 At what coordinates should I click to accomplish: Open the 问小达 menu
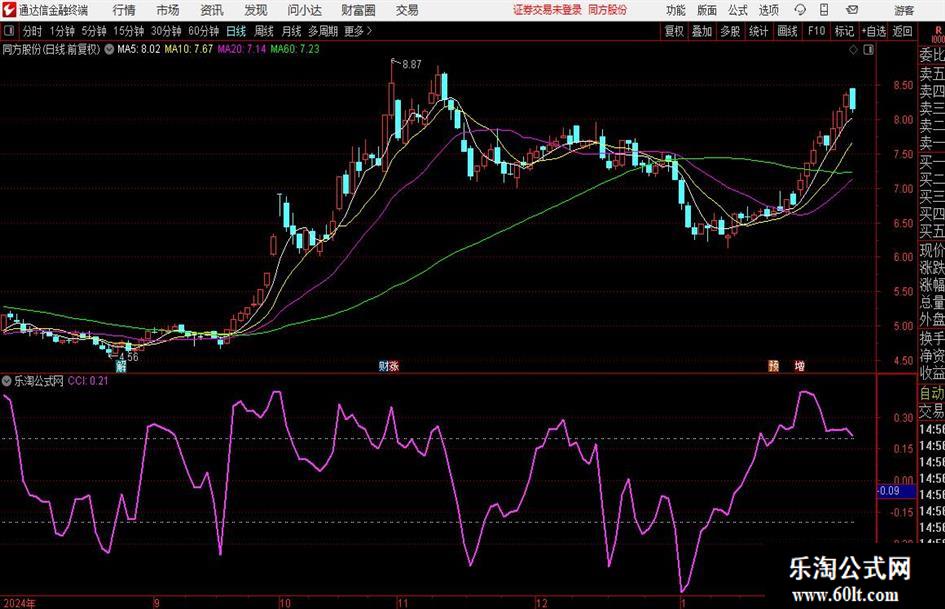pyautogui.click(x=304, y=10)
